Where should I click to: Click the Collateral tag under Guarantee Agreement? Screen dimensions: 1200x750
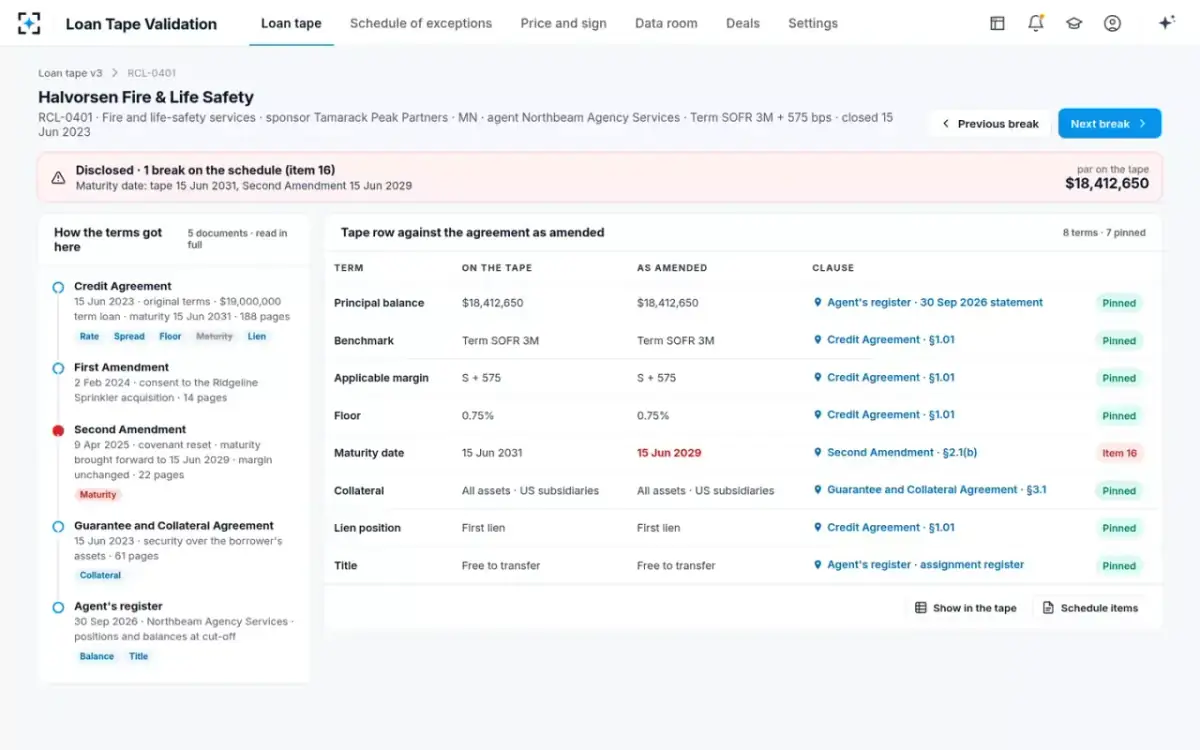100,576
